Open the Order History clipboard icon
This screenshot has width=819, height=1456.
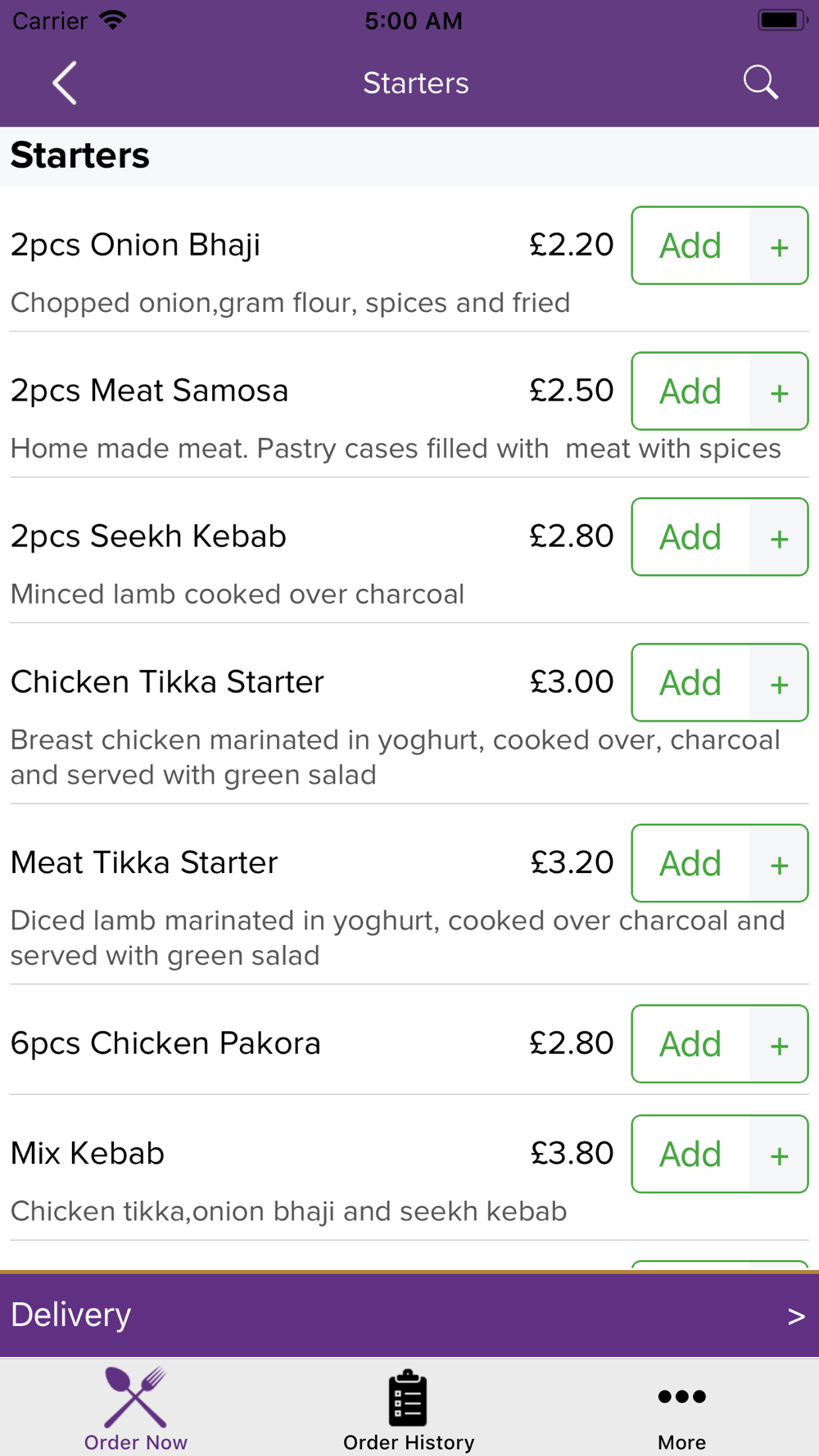(x=408, y=1398)
